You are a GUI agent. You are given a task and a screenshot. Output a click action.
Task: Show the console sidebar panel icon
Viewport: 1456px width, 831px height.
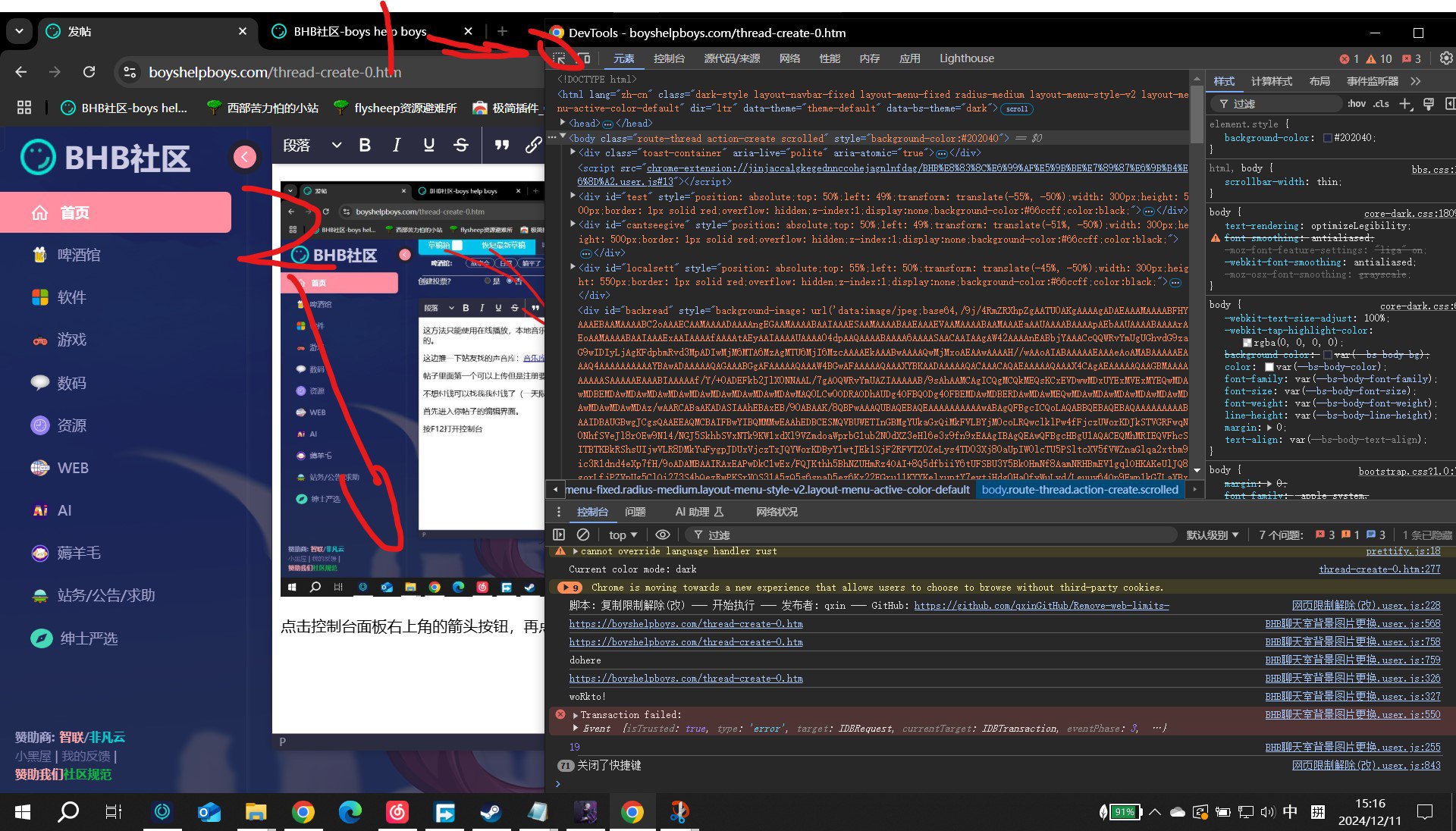559,535
